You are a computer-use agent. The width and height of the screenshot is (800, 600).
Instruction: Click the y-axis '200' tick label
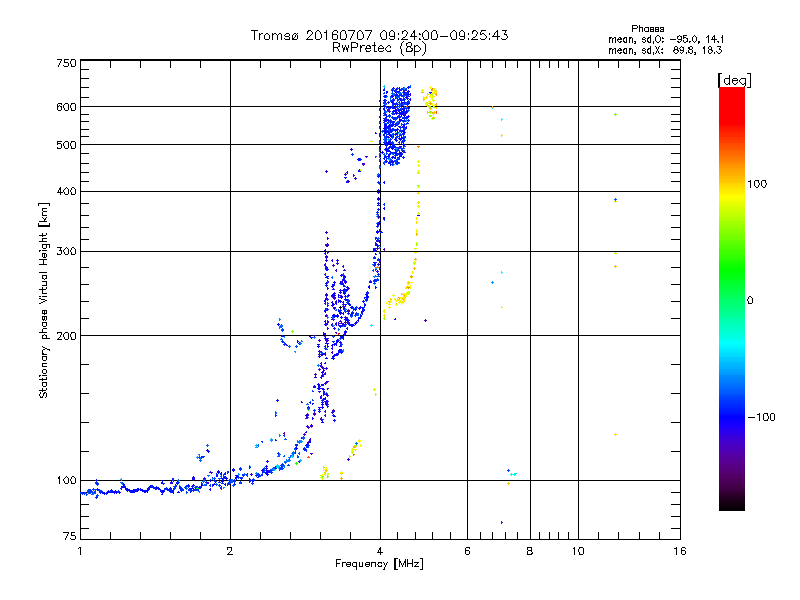click(x=66, y=336)
